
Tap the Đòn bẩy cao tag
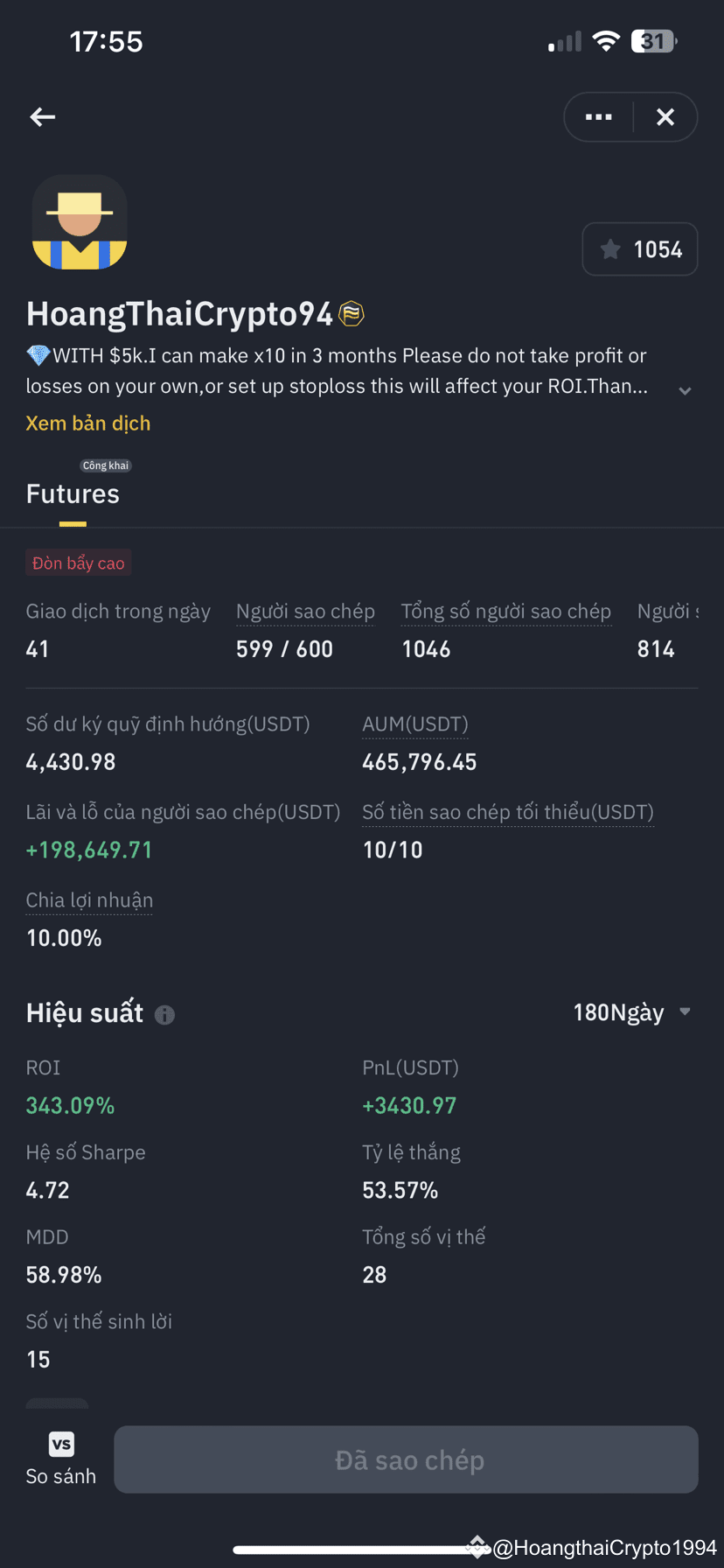click(79, 563)
